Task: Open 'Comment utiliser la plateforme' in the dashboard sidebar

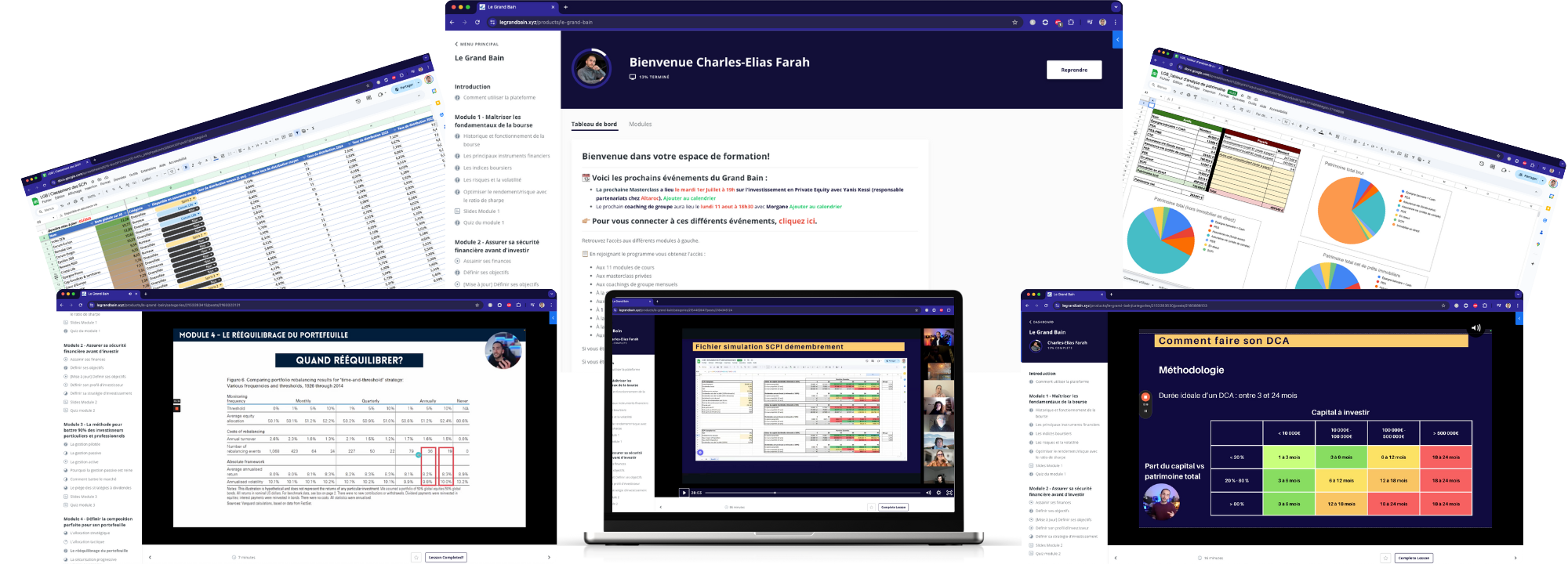Action: coord(499,98)
